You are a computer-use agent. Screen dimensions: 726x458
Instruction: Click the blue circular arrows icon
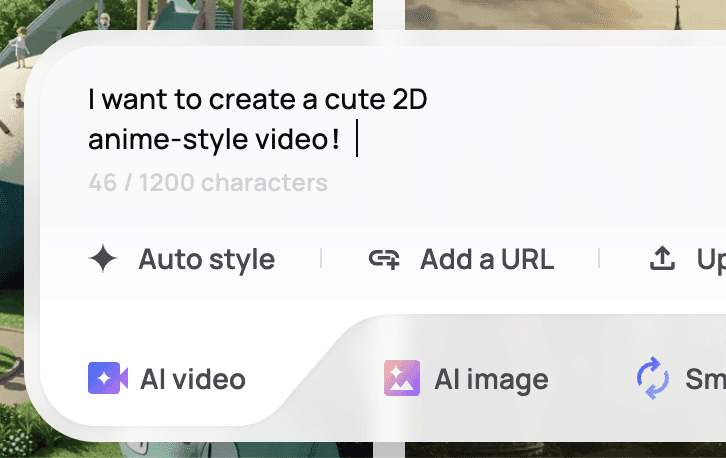point(652,378)
